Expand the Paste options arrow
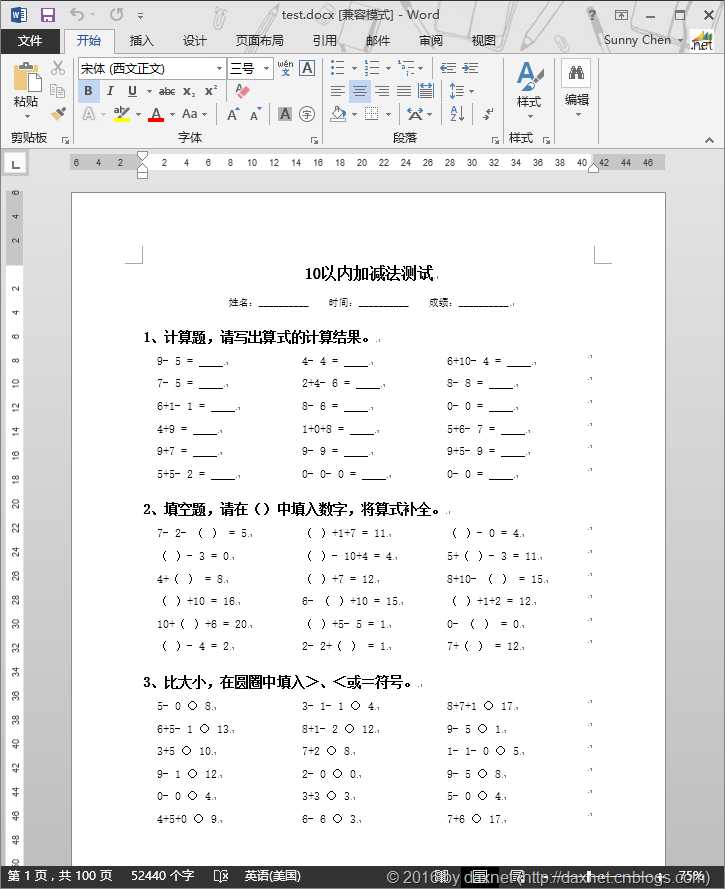The image size is (725, 889). coord(27,116)
